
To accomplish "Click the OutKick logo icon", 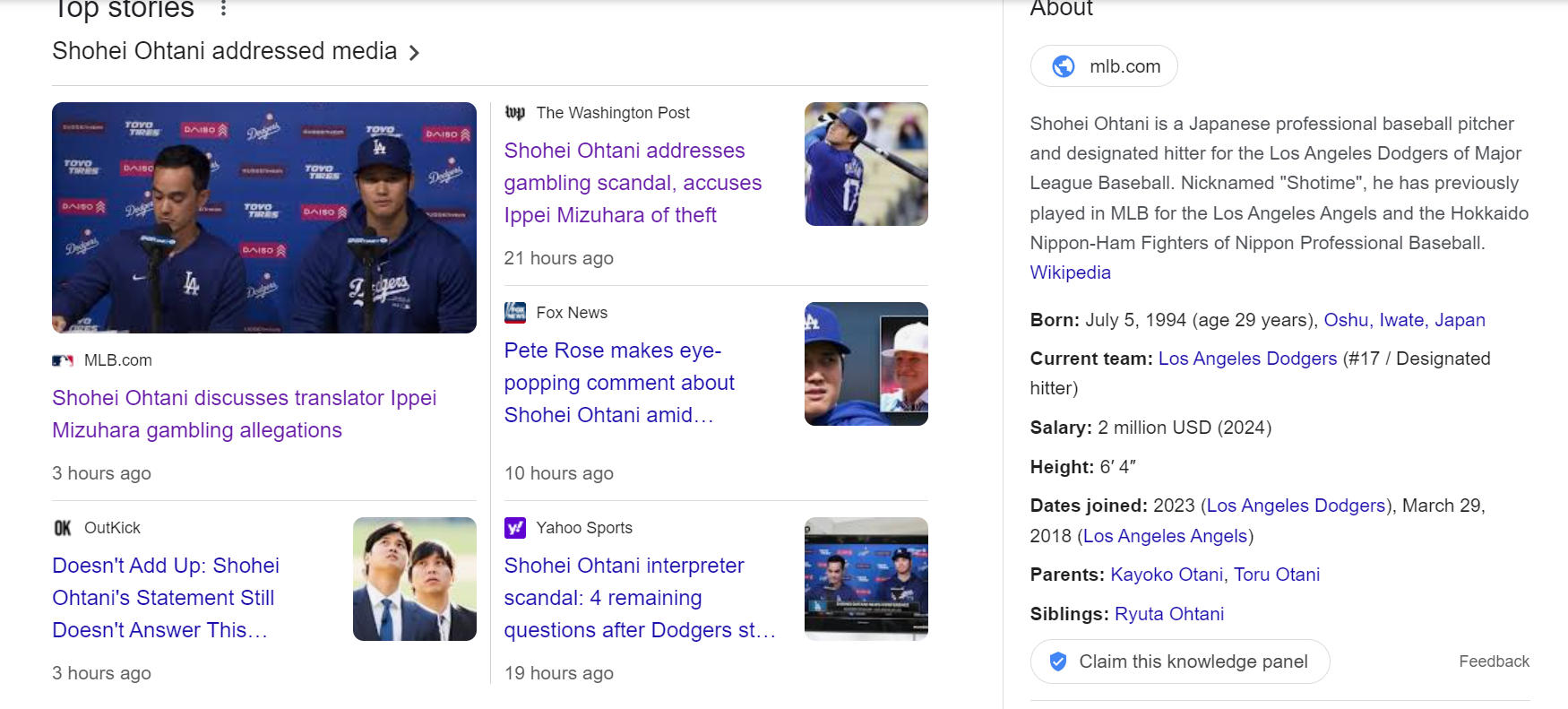I will tap(63, 528).
